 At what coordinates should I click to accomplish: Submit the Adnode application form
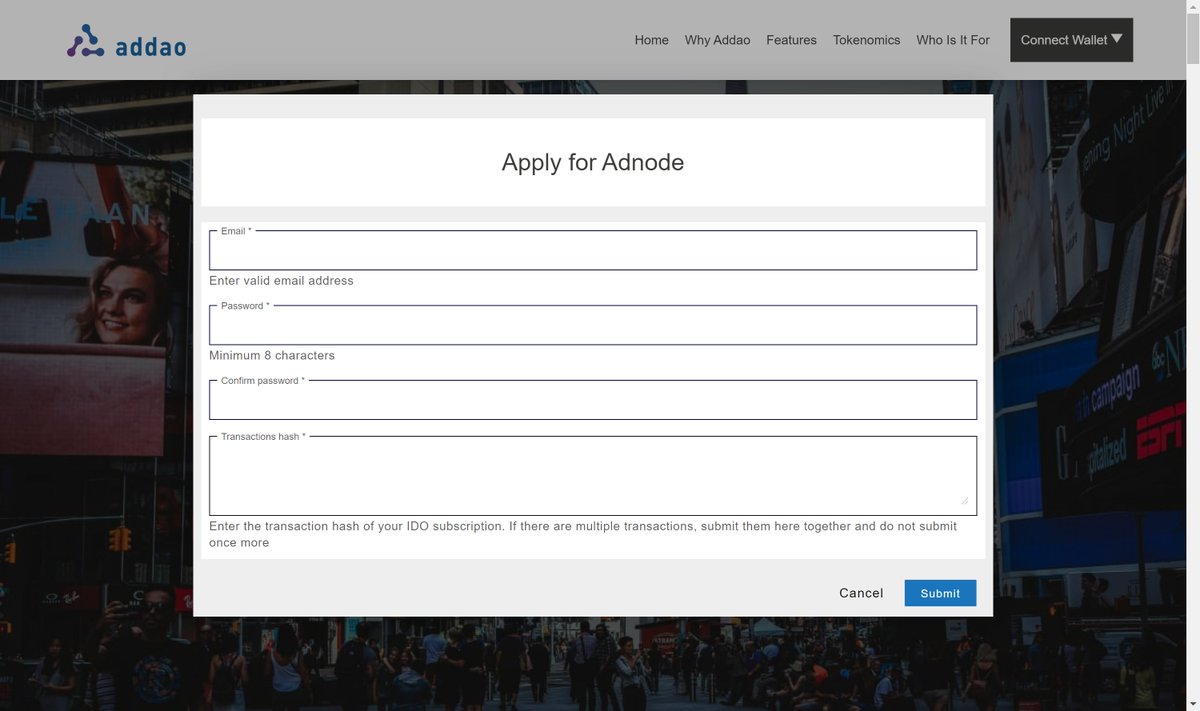click(x=940, y=593)
